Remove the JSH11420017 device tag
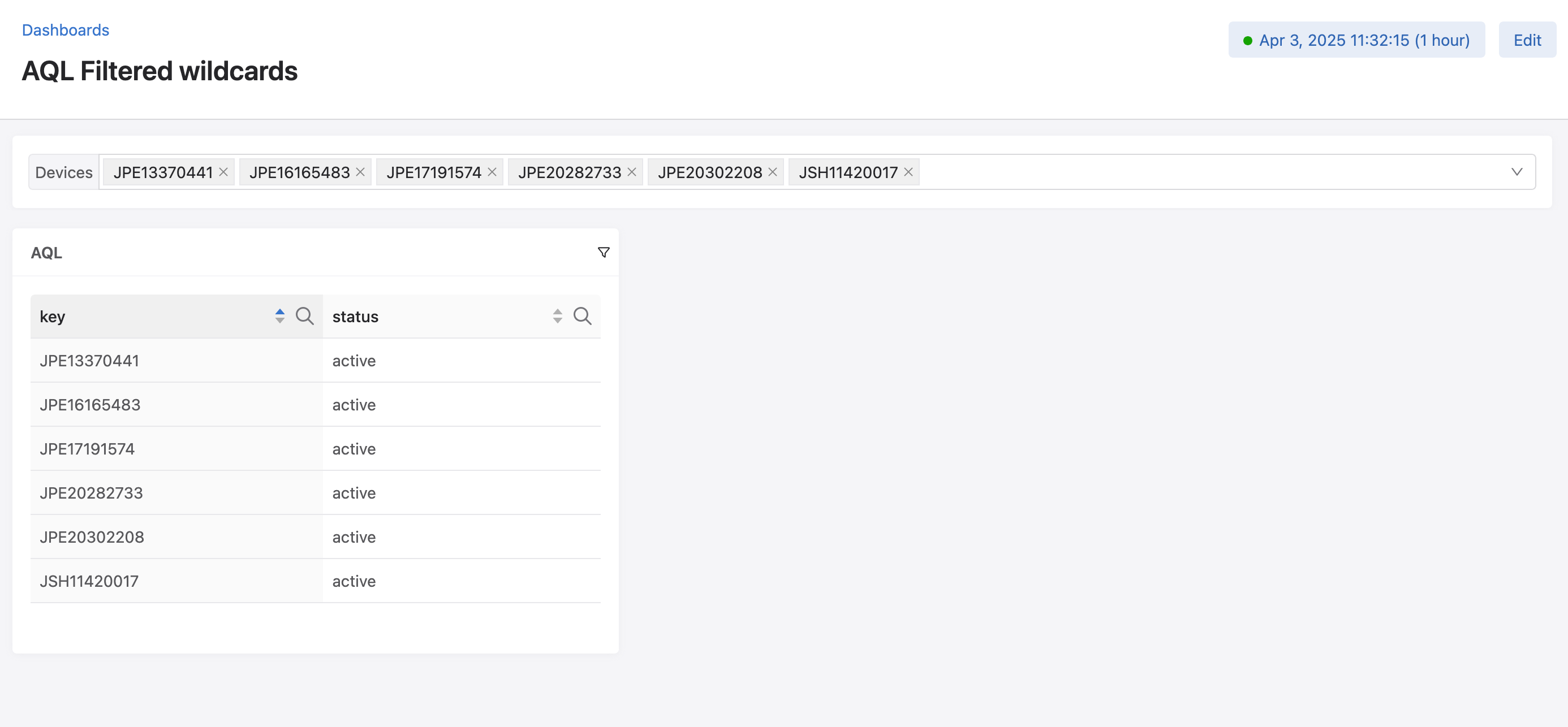The height and width of the screenshot is (727, 1568). click(x=908, y=172)
